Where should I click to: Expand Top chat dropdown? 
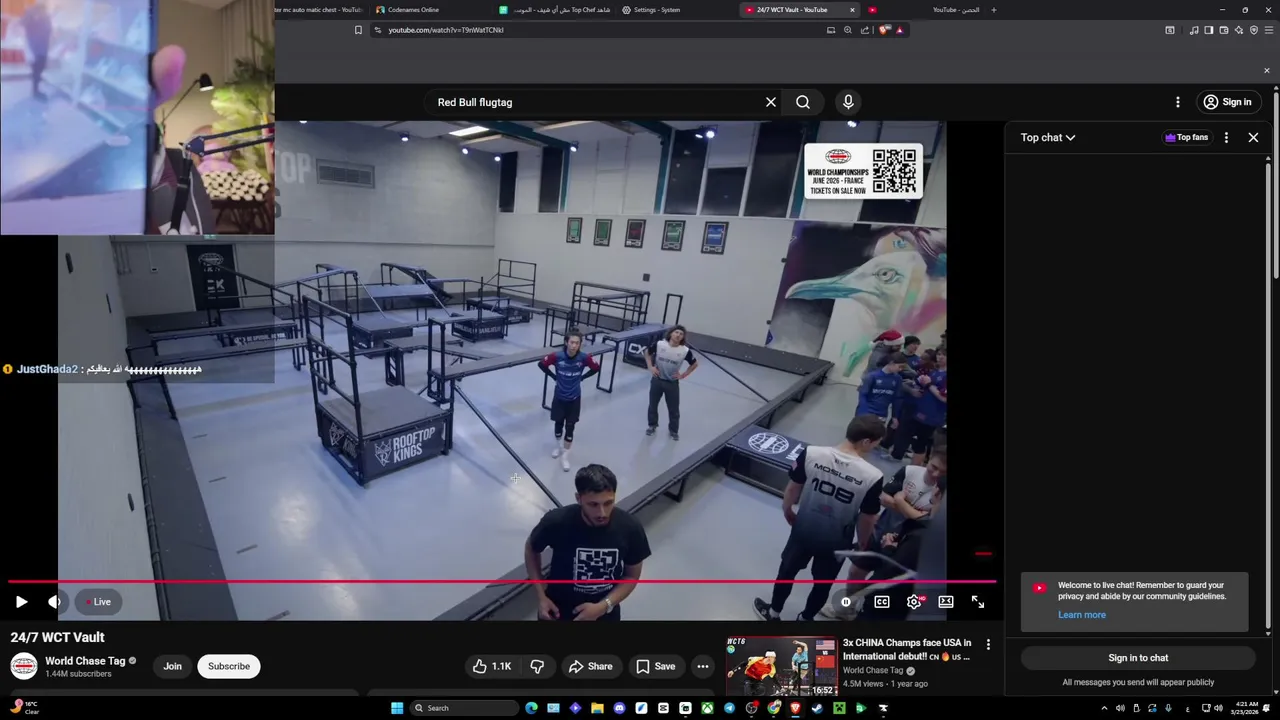[1048, 138]
